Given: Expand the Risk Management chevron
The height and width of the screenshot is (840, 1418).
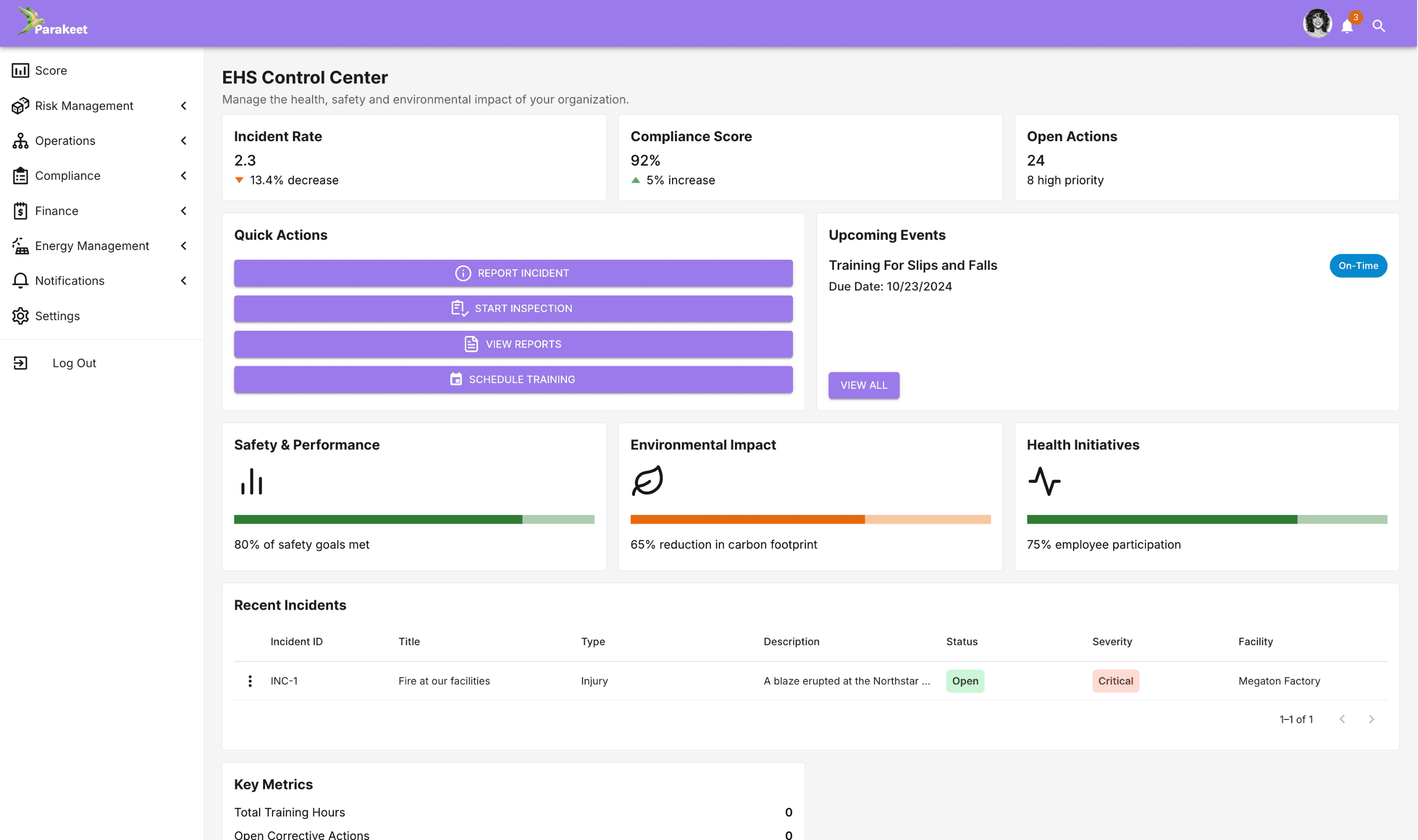Looking at the screenshot, I should point(183,106).
